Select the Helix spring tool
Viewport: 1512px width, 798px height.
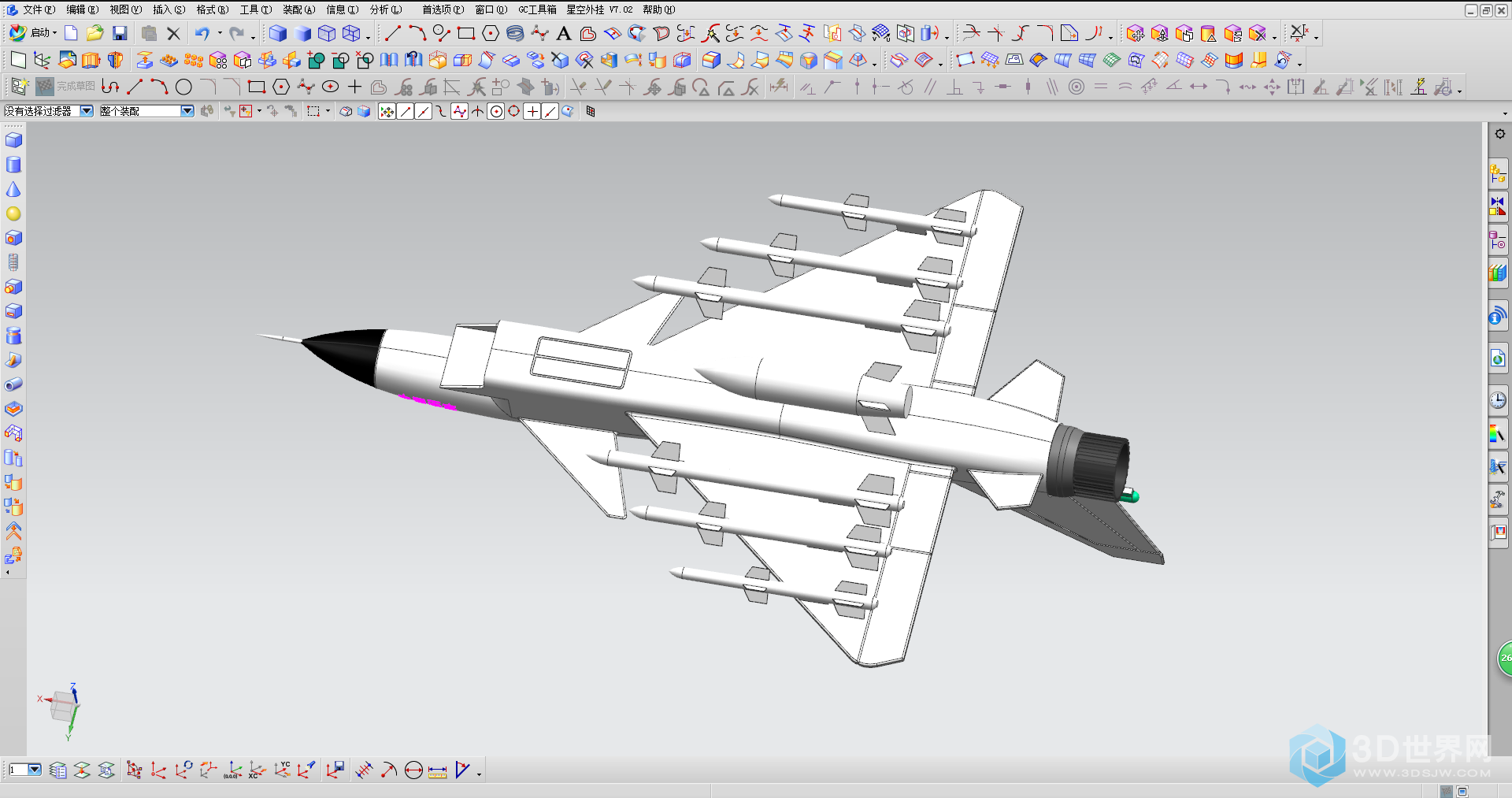click(514, 33)
